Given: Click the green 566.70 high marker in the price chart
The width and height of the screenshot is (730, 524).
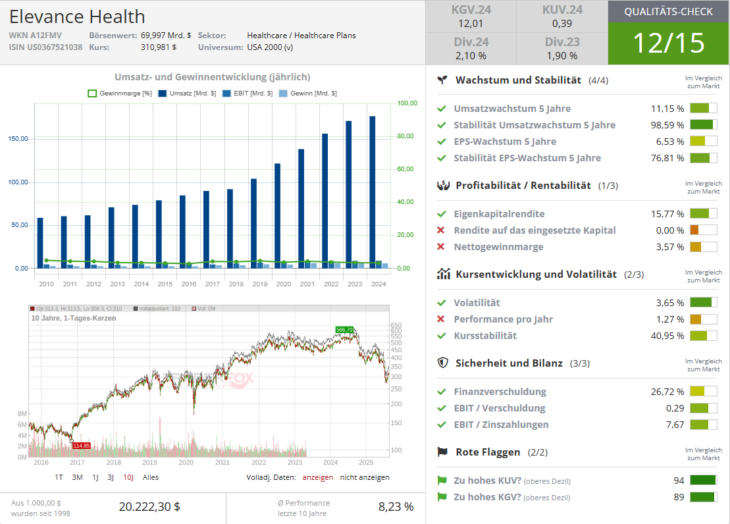Looking at the screenshot, I should [x=345, y=330].
